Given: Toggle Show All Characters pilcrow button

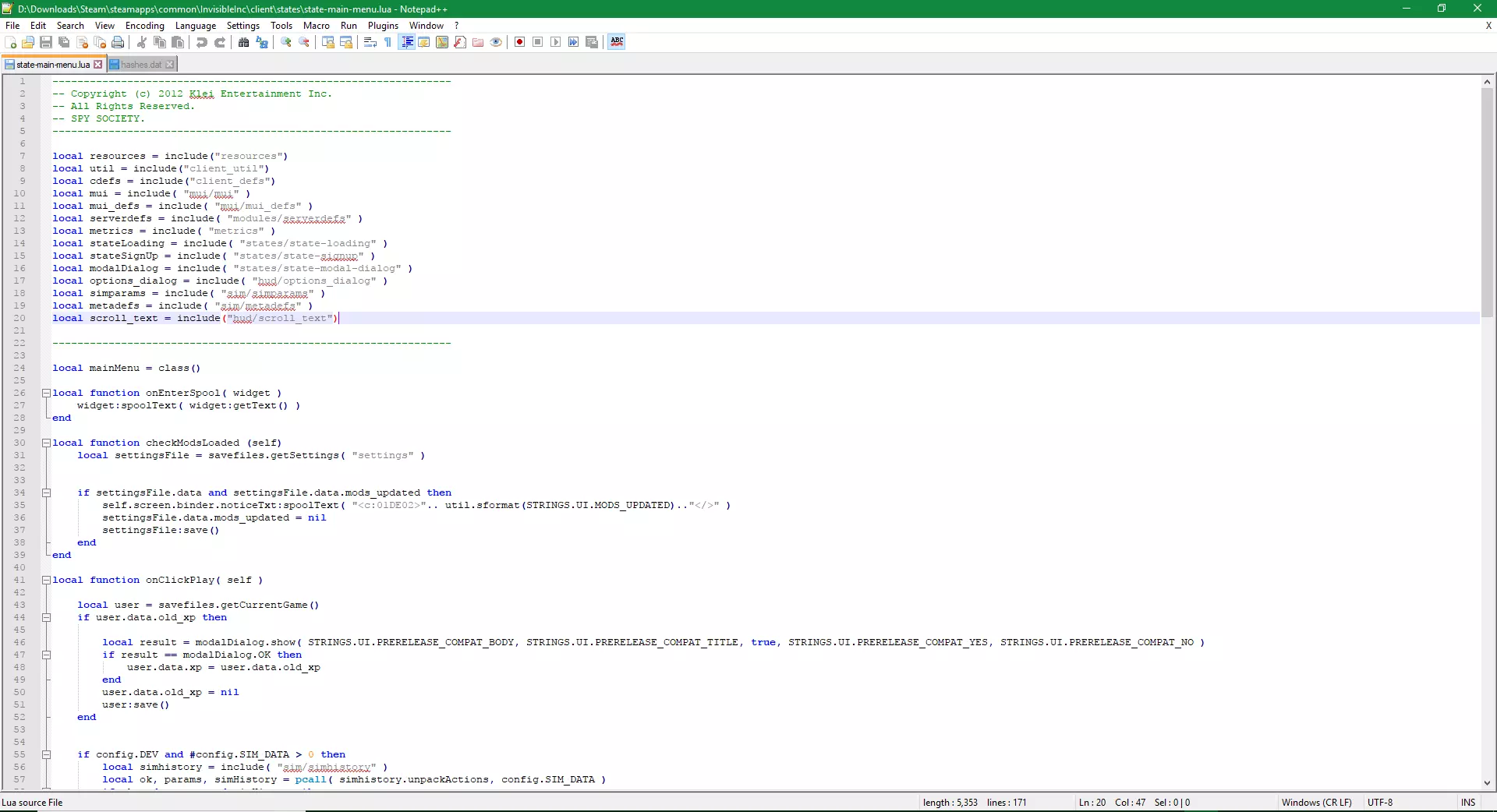Looking at the screenshot, I should [388, 42].
